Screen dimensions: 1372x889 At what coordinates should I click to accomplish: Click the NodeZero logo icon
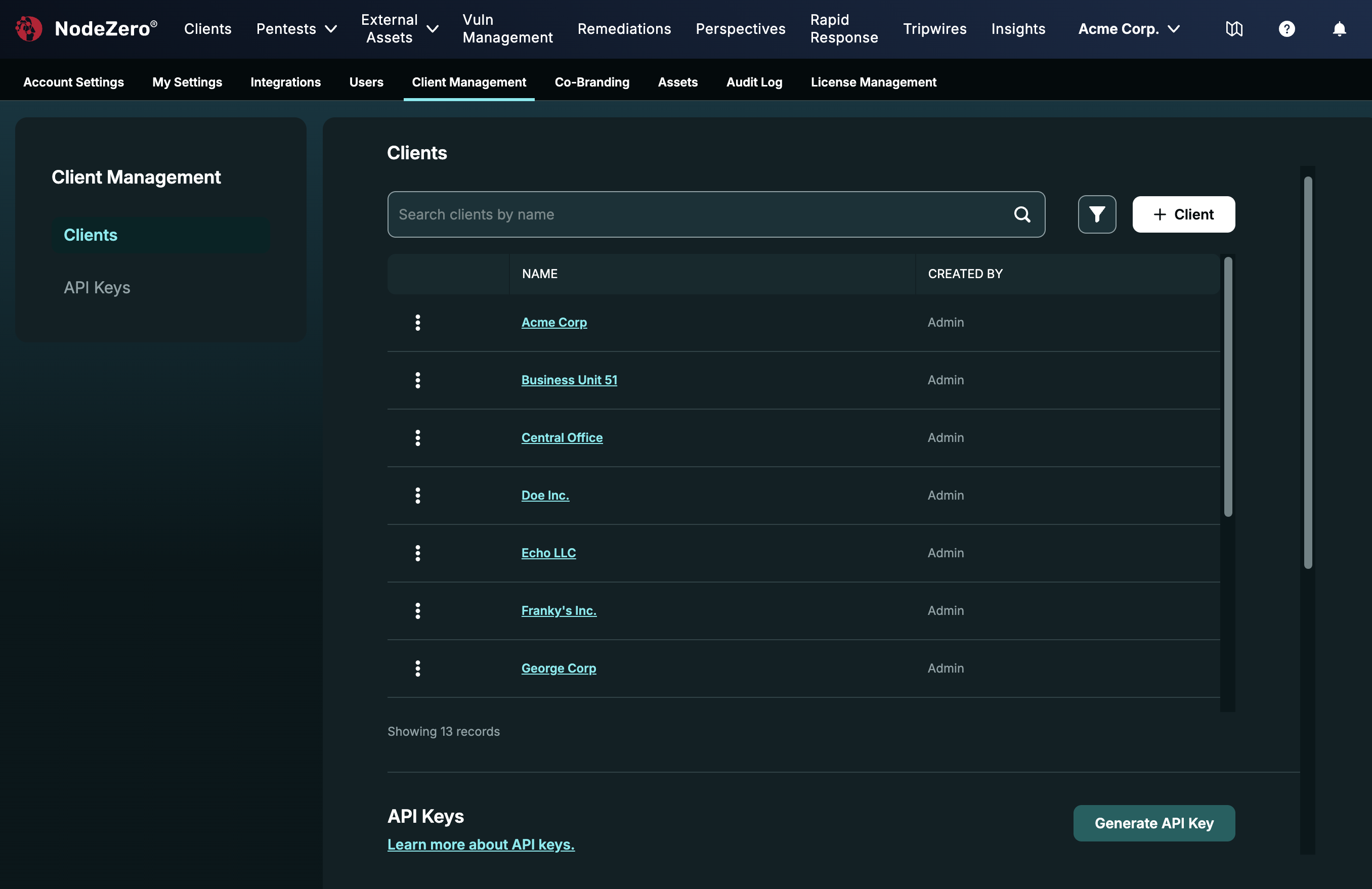(x=28, y=29)
